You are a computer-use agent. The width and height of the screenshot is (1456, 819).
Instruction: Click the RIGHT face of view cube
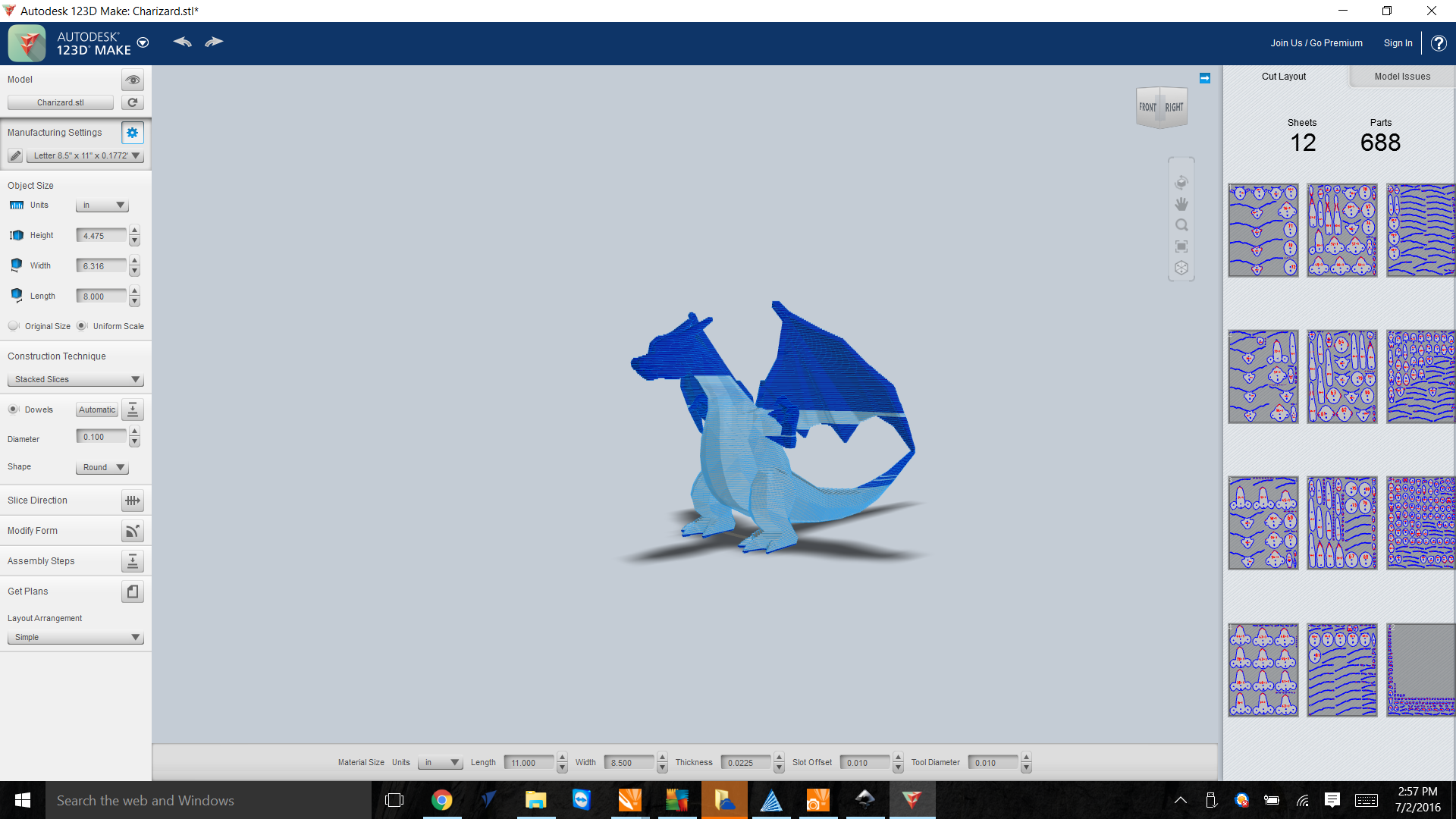pos(1174,108)
